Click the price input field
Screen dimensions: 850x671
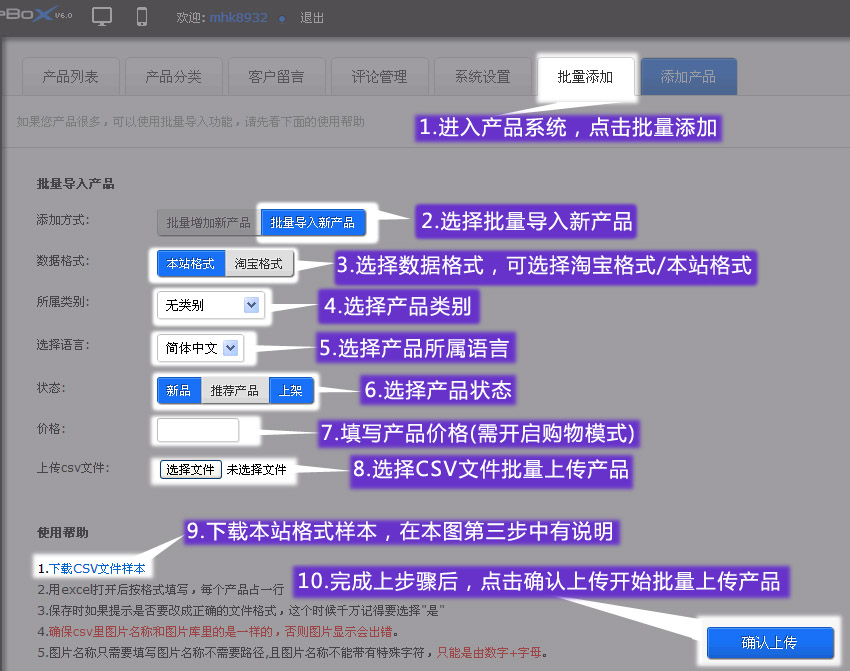click(x=198, y=430)
